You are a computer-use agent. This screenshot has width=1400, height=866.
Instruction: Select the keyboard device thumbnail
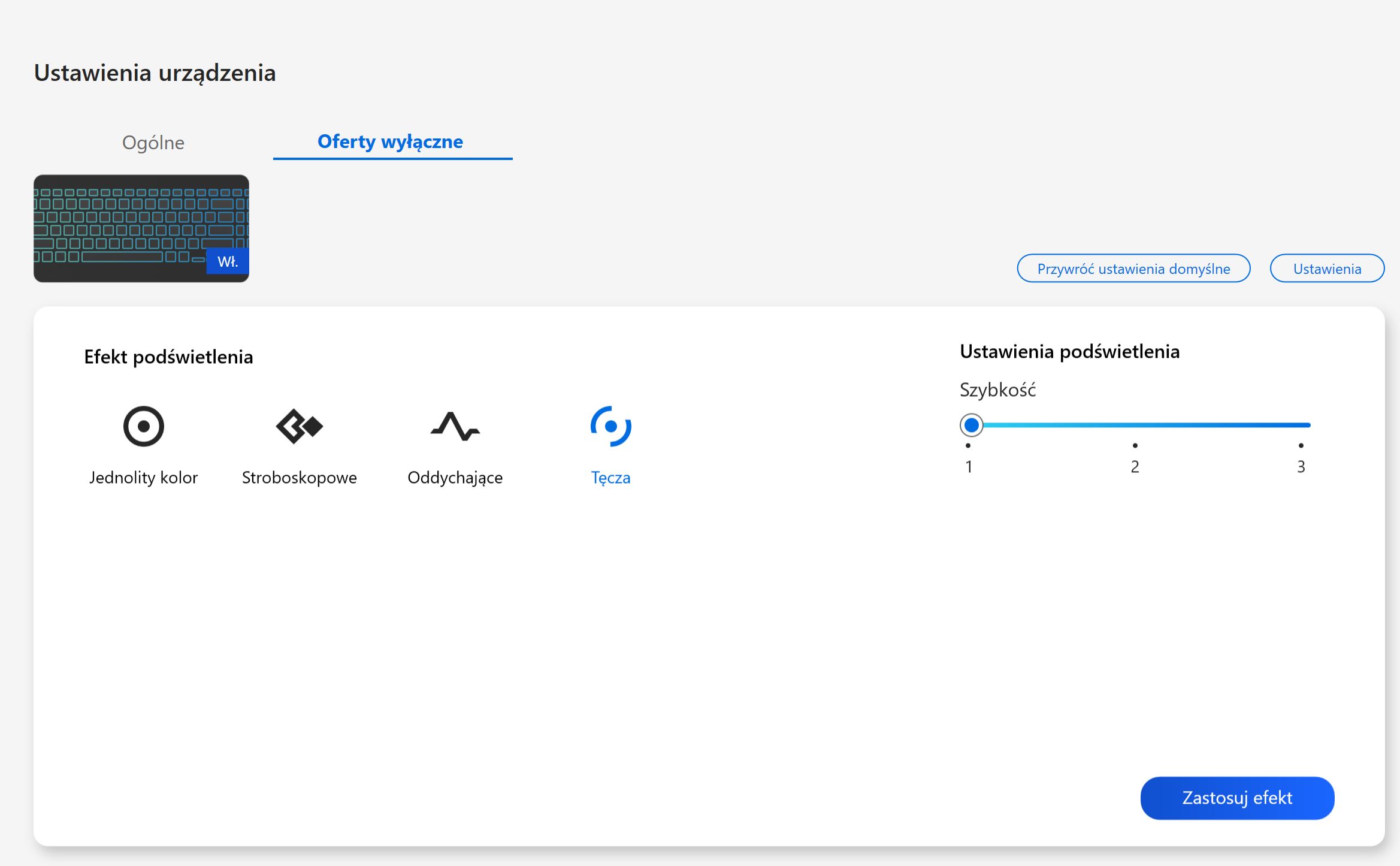[141, 228]
